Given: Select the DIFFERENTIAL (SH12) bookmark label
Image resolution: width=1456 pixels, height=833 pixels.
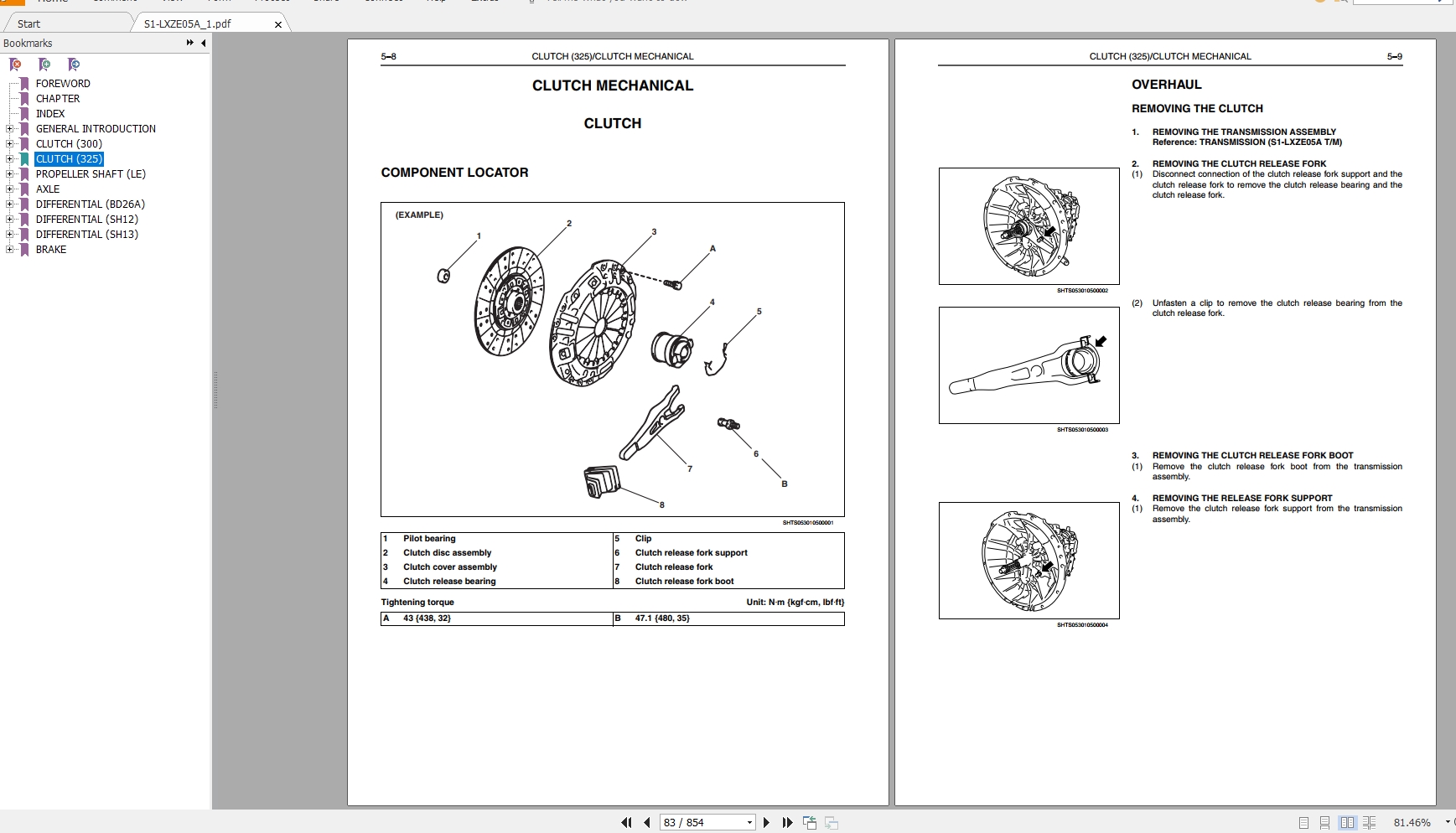Looking at the screenshot, I should click(87, 220).
